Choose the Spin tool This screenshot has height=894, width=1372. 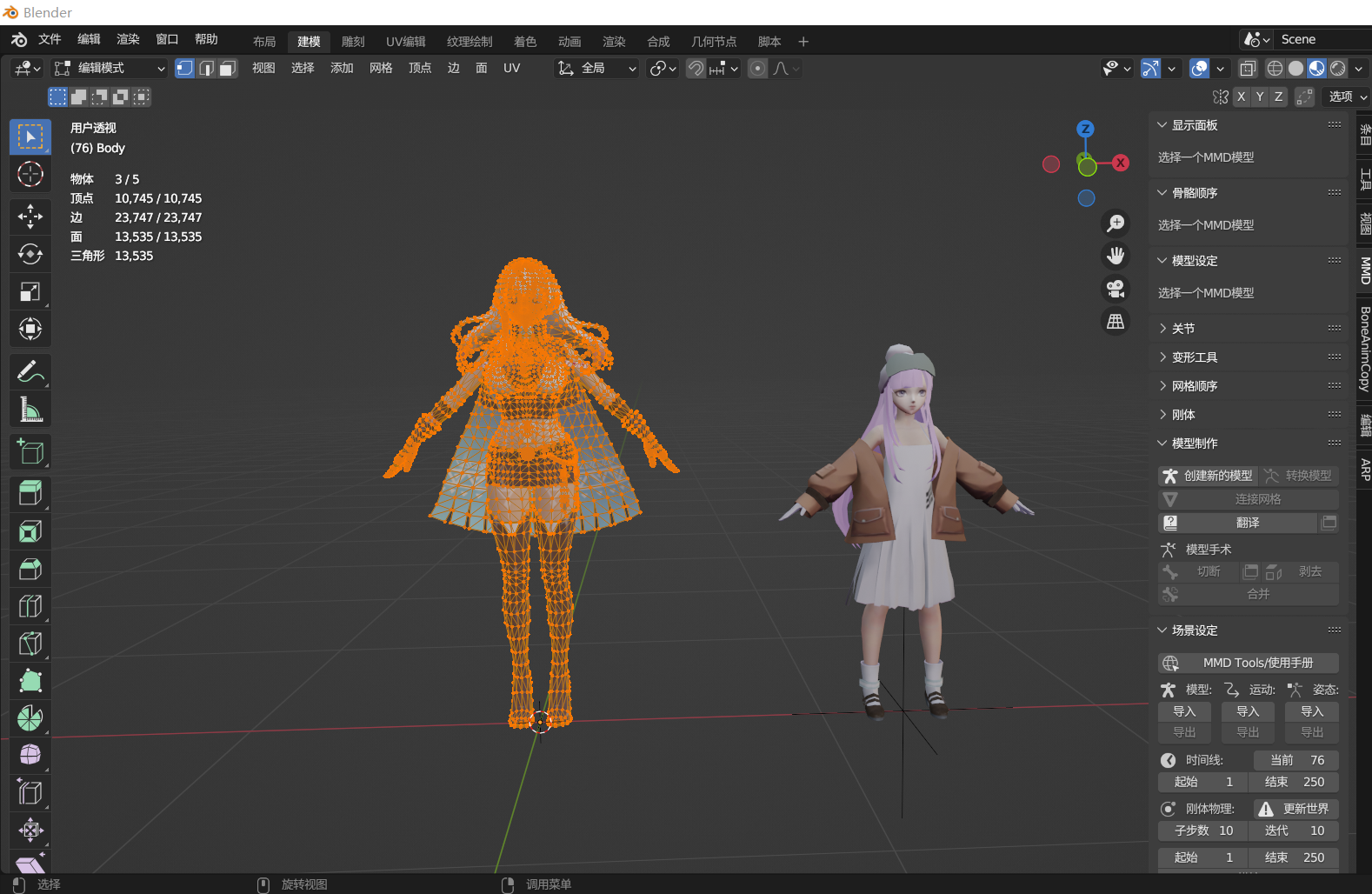click(30, 717)
